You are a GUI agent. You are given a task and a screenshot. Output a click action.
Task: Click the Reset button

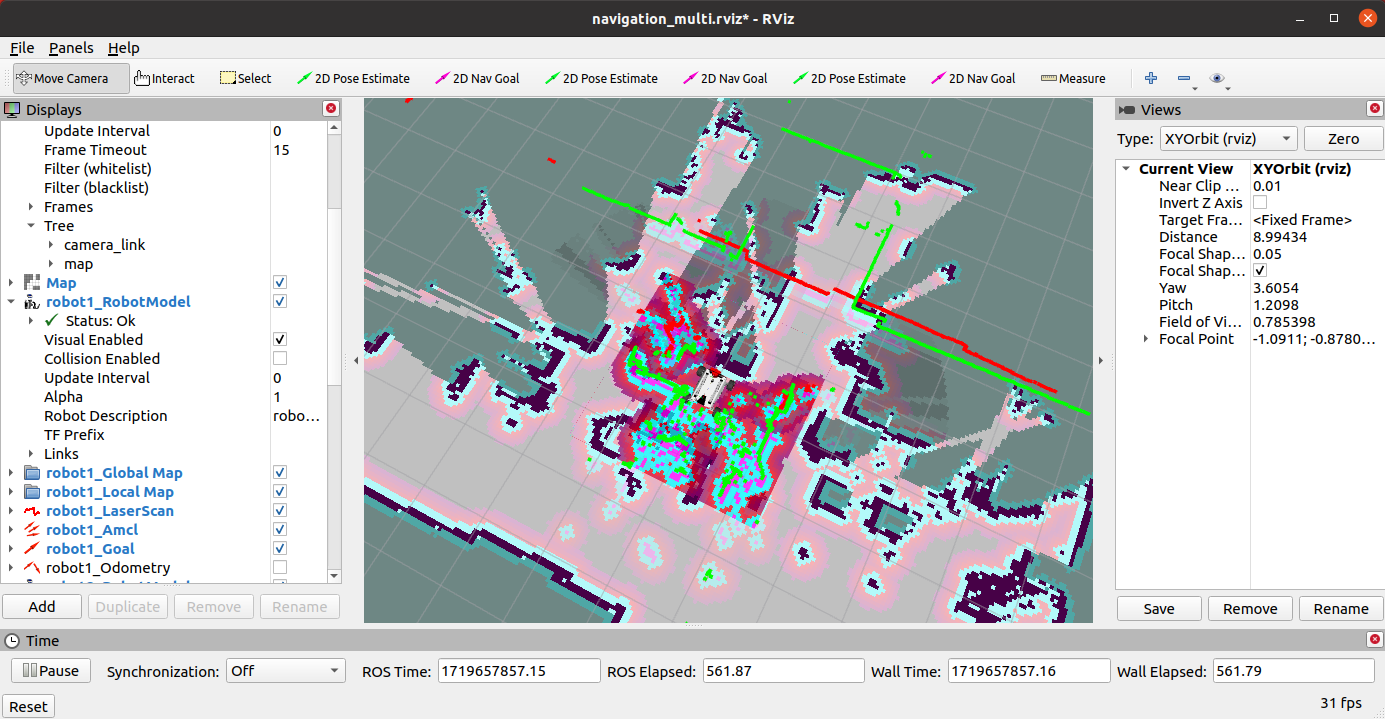pos(28,706)
